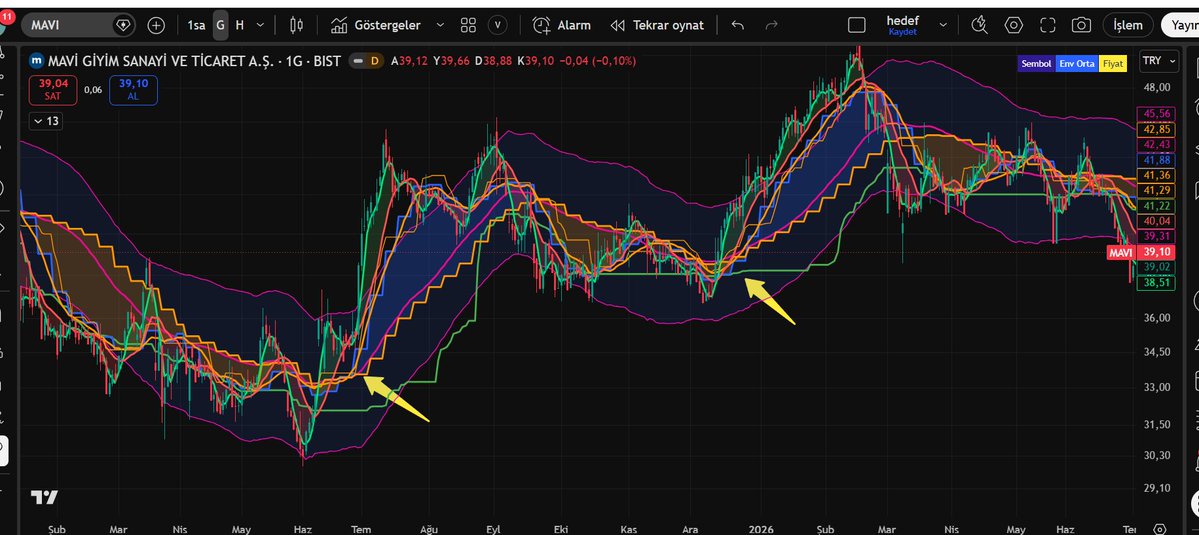Viewport: 1199px width, 535px height.
Task: Click the MAVI symbol search field
Action: (x=77, y=25)
